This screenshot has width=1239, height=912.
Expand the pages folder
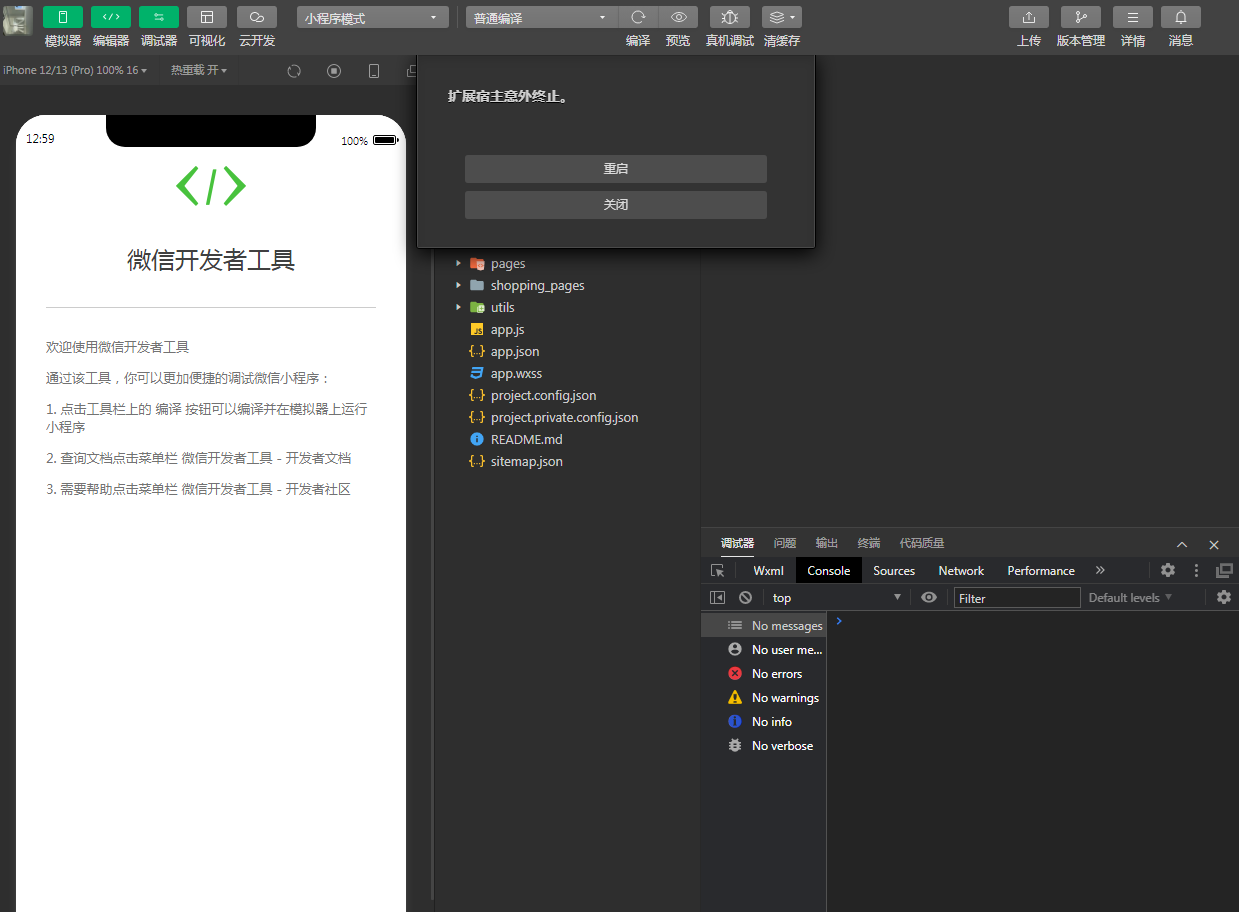click(x=458, y=263)
